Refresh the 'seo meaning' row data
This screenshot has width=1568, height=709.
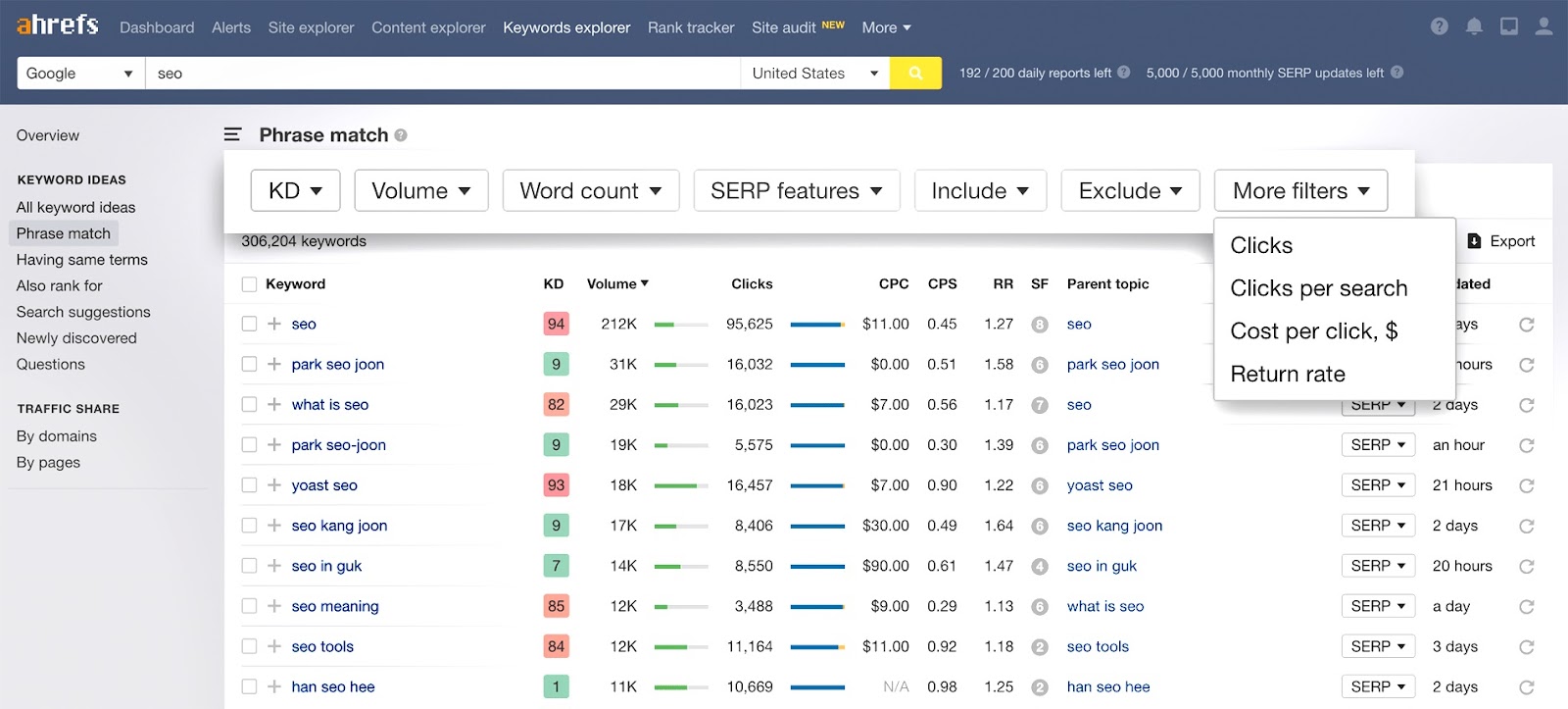coord(1526,607)
